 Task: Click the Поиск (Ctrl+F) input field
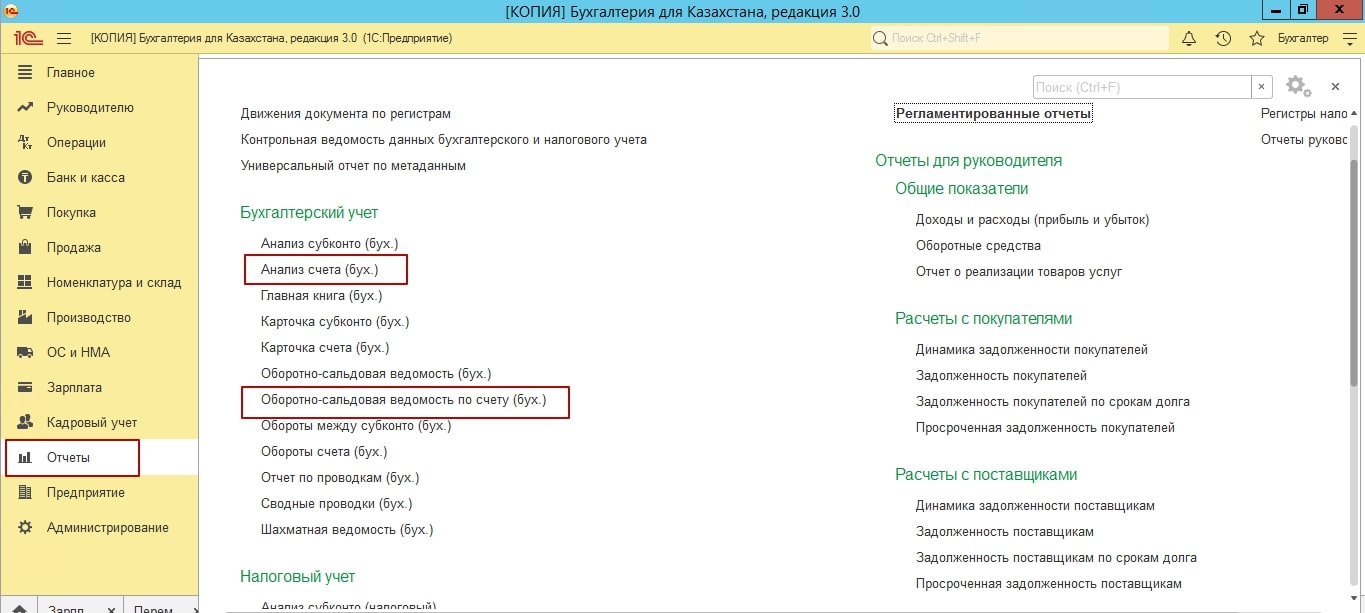pos(1140,87)
